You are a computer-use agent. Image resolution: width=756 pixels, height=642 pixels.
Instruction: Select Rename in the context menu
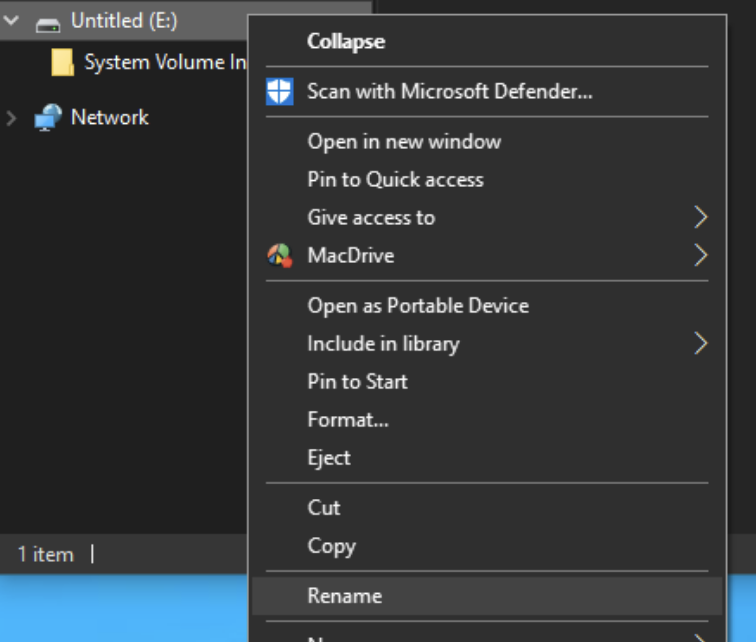point(487,596)
